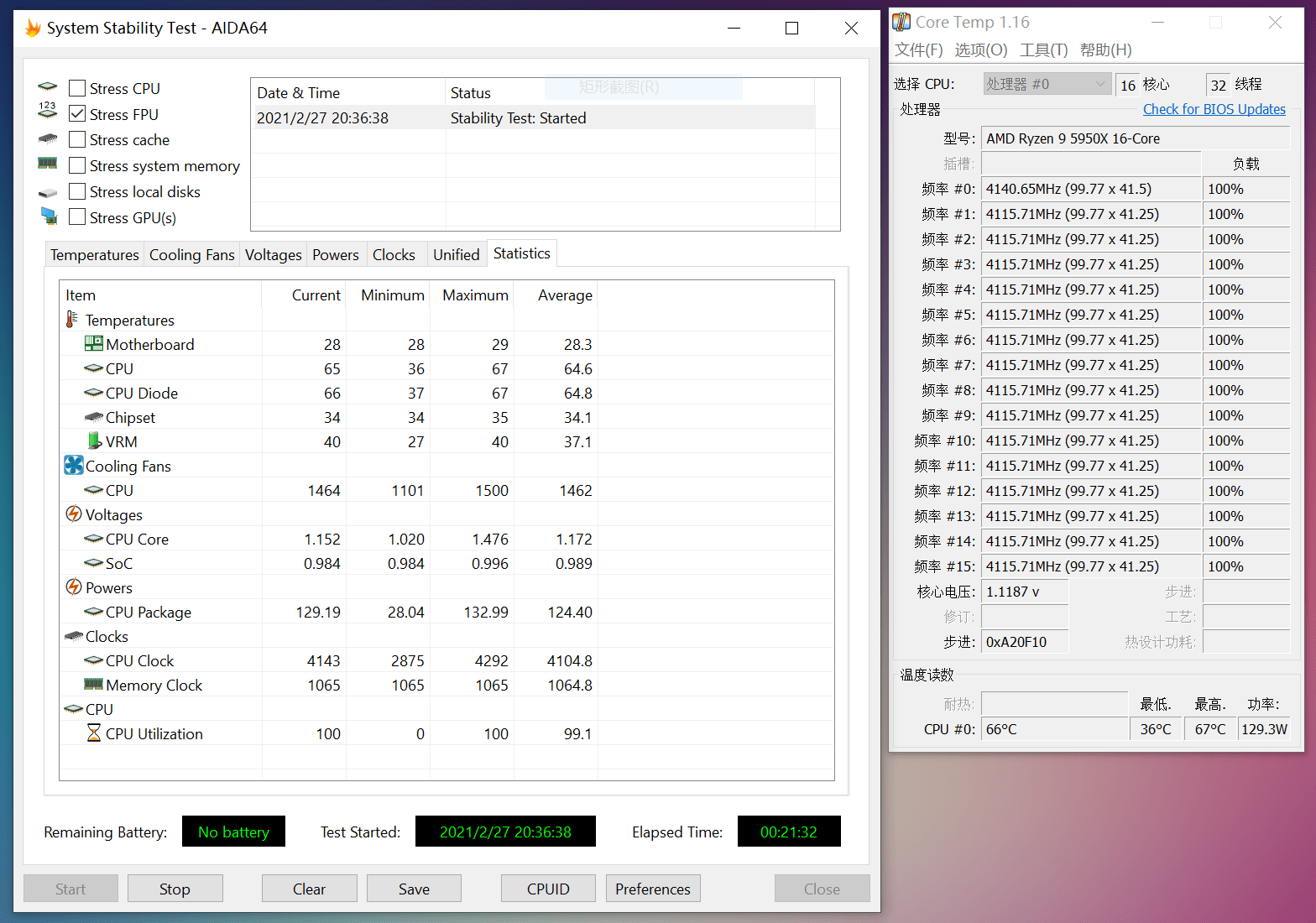Open the Voltages tab
The width and height of the screenshot is (1316, 923).
[273, 254]
